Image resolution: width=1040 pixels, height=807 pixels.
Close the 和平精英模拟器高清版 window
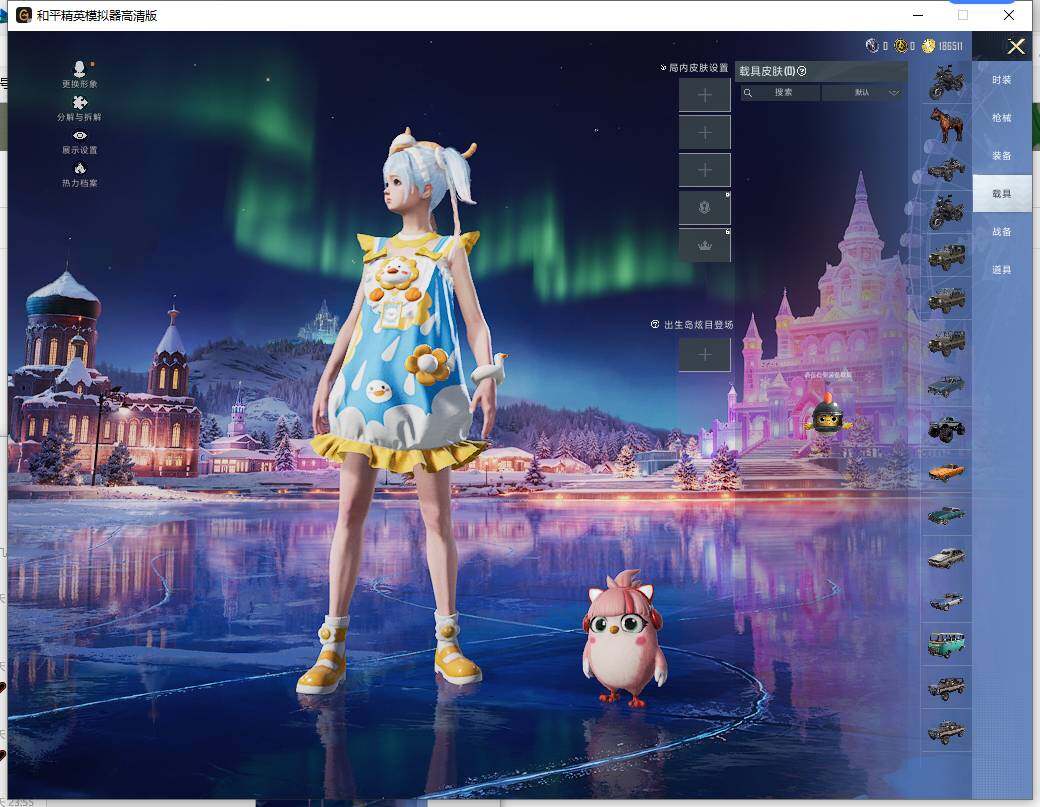tap(1009, 15)
